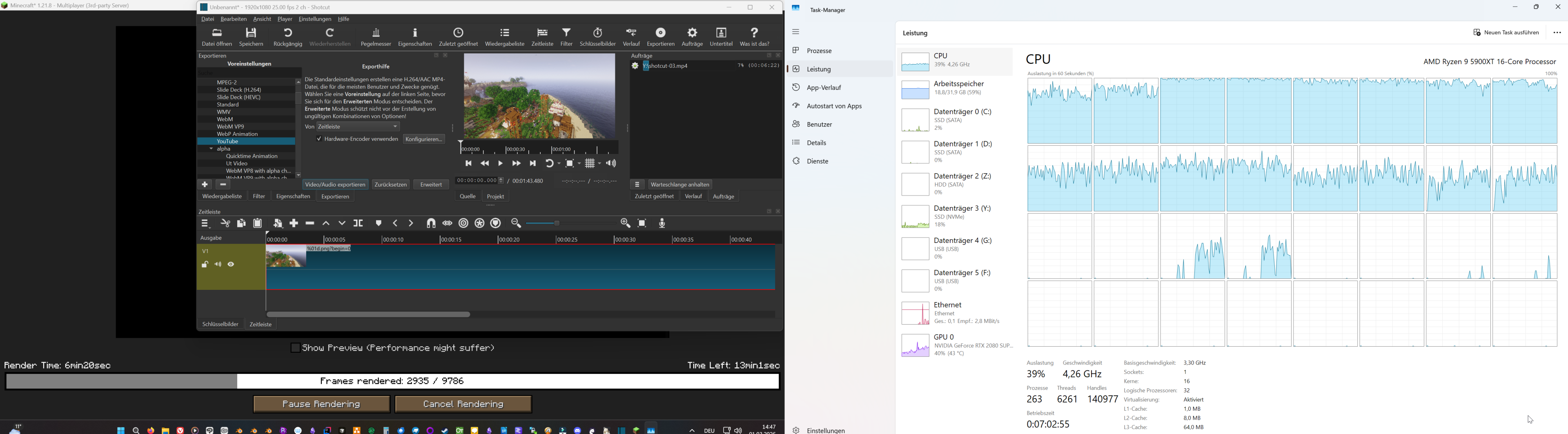Click Pause Rendering in Minecraft
Screen dimensions: 1568x434
coord(321,404)
